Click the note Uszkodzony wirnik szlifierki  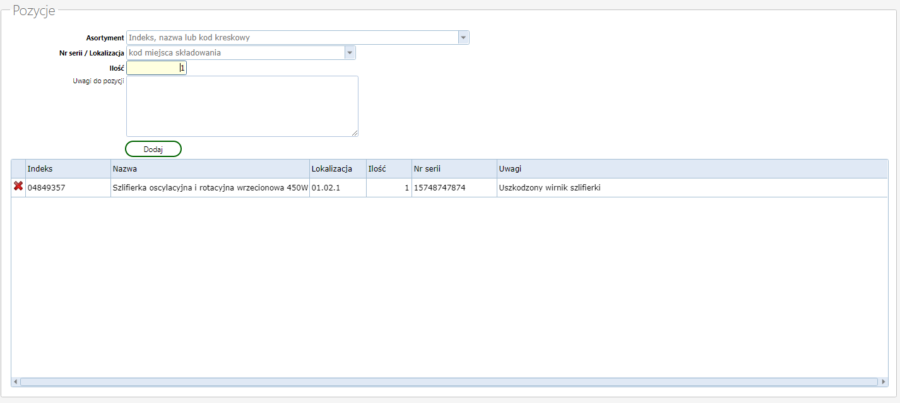pos(692,187)
